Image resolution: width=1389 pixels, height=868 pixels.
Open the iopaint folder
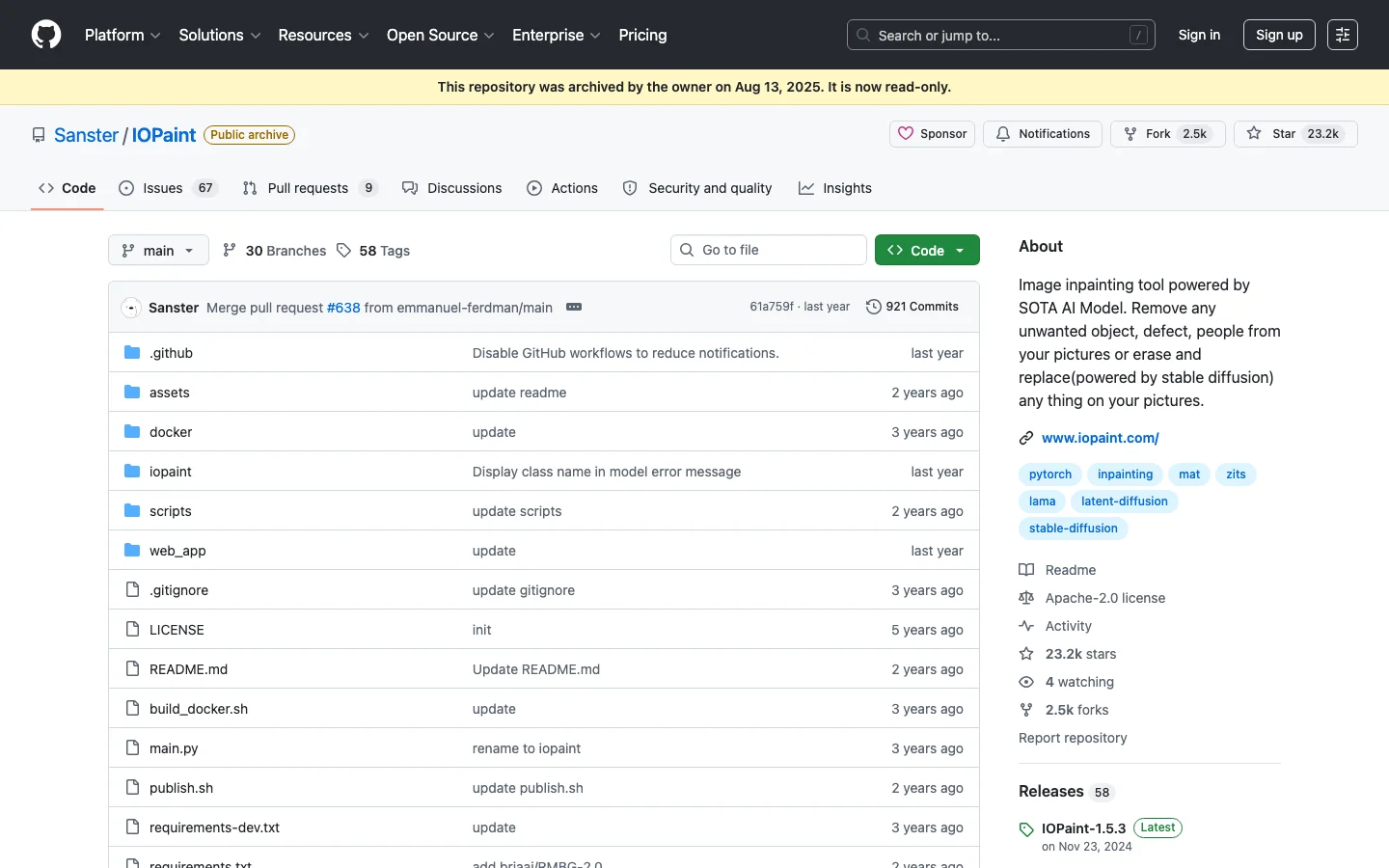pyautogui.click(x=171, y=472)
